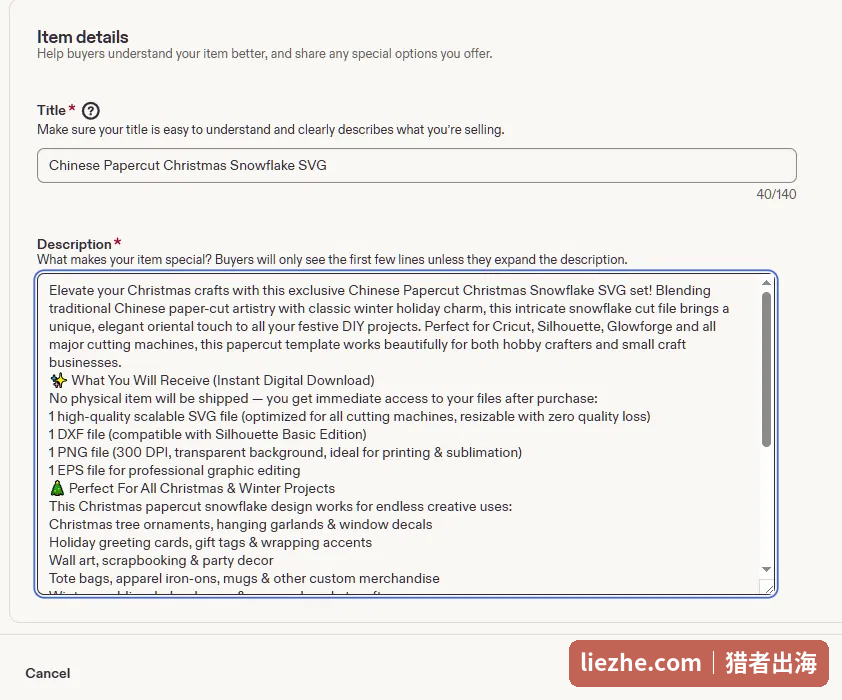The image size is (842, 700).
Task: Click the scrollbar up arrow in description
Action: 766,282
